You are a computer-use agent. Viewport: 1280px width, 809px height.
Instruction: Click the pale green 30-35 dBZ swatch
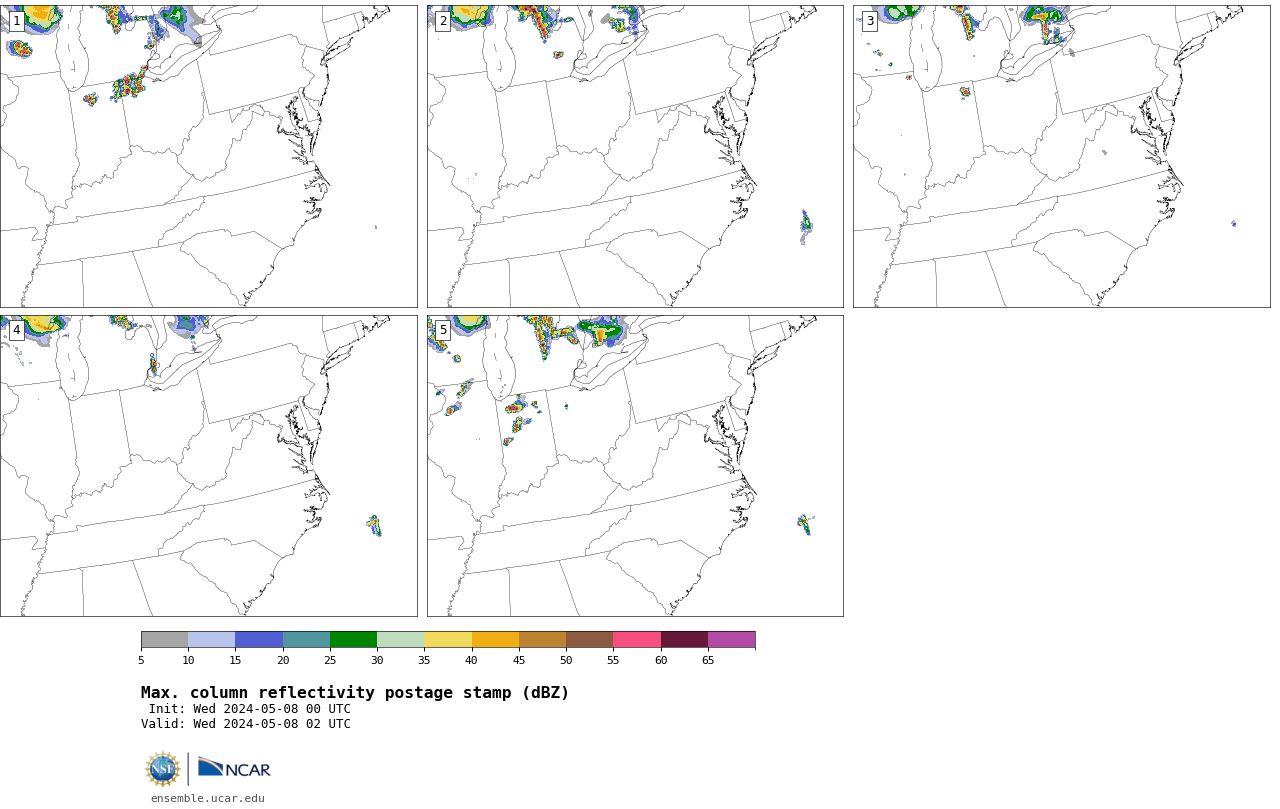pyautogui.click(x=400, y=640)
